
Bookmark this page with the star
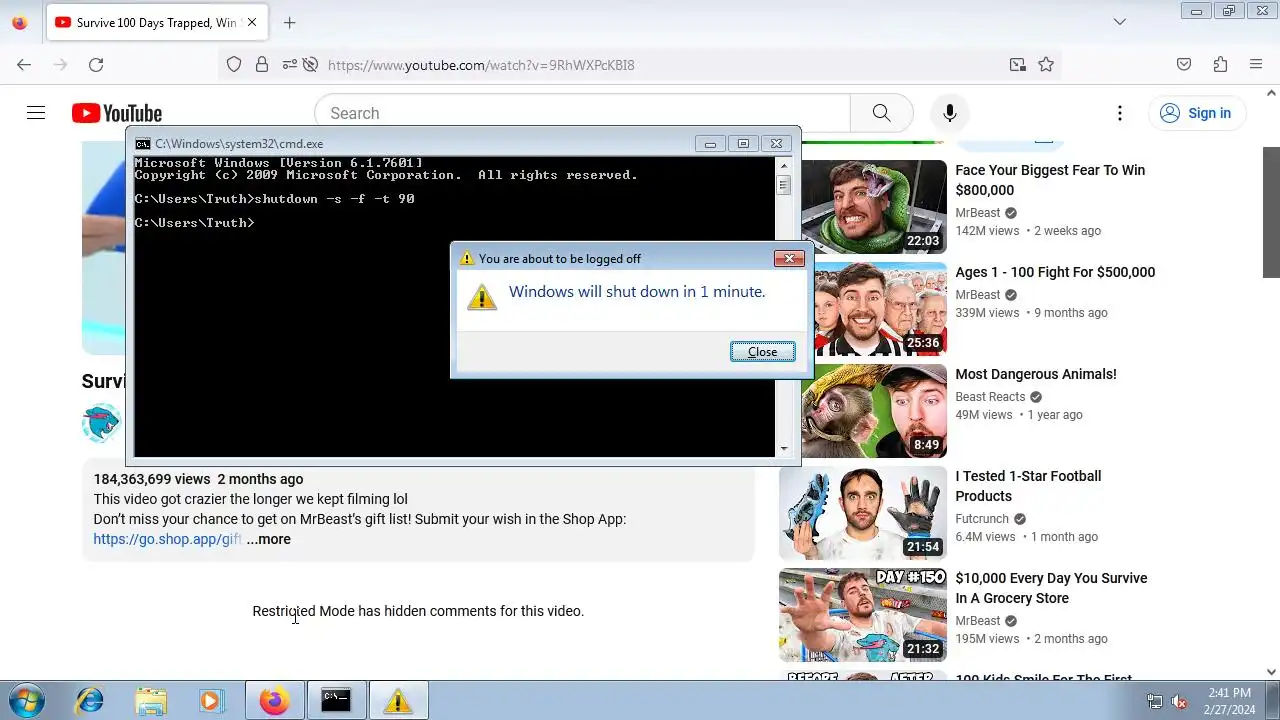coord(1046,65)
